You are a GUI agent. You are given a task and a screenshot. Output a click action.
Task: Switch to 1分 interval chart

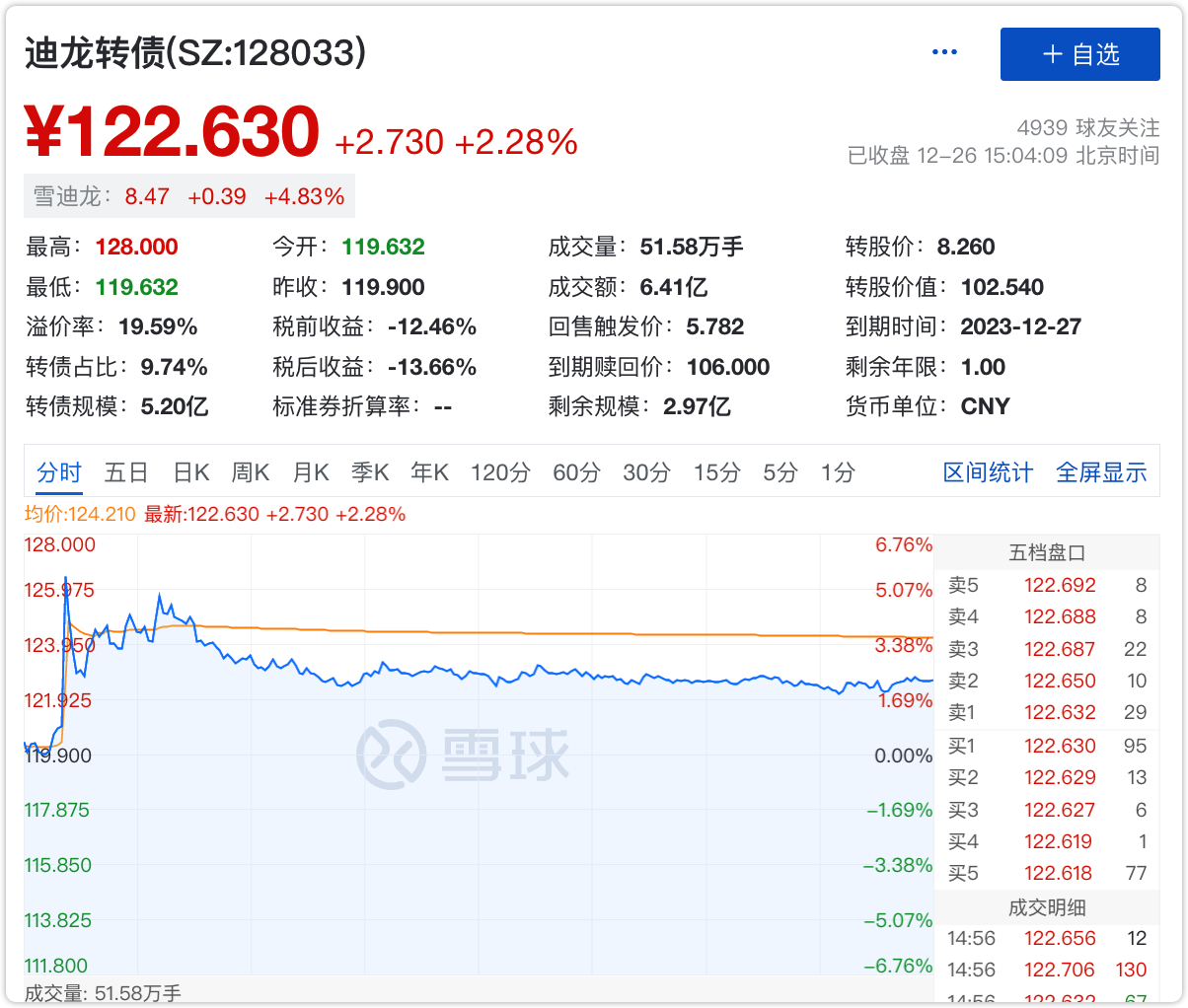coord(838,473)
